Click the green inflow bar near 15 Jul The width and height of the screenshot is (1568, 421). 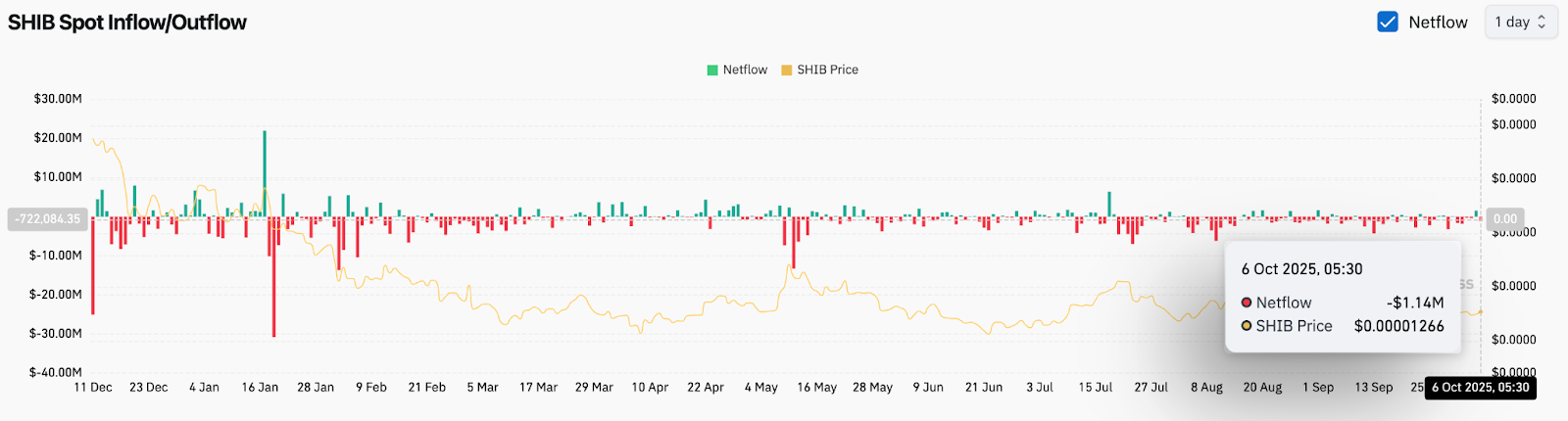point(1109,204)
